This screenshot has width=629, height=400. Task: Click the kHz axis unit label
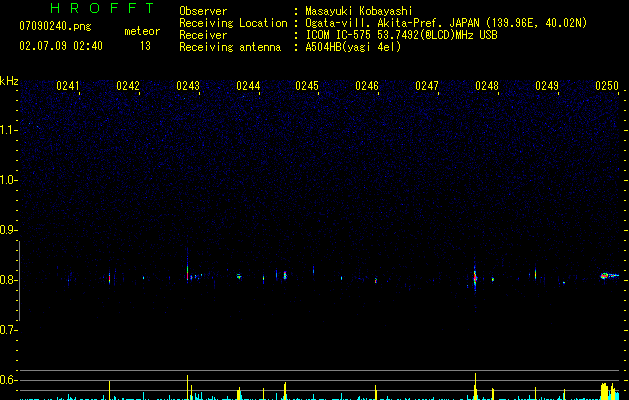(9, 81)
